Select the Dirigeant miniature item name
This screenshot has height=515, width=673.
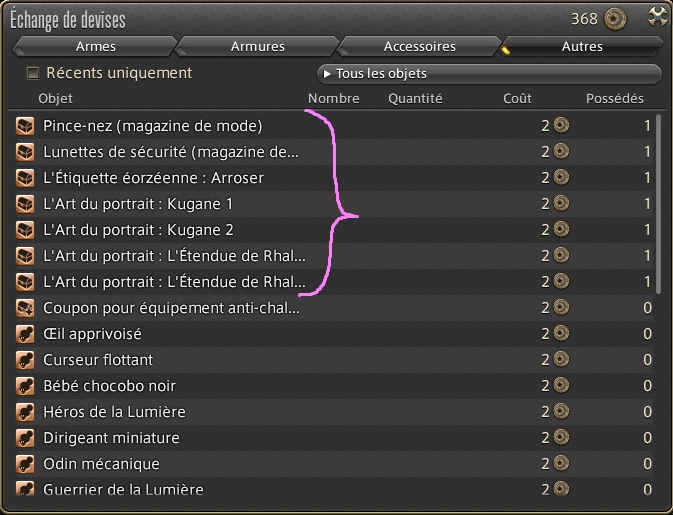pos(112,438)
